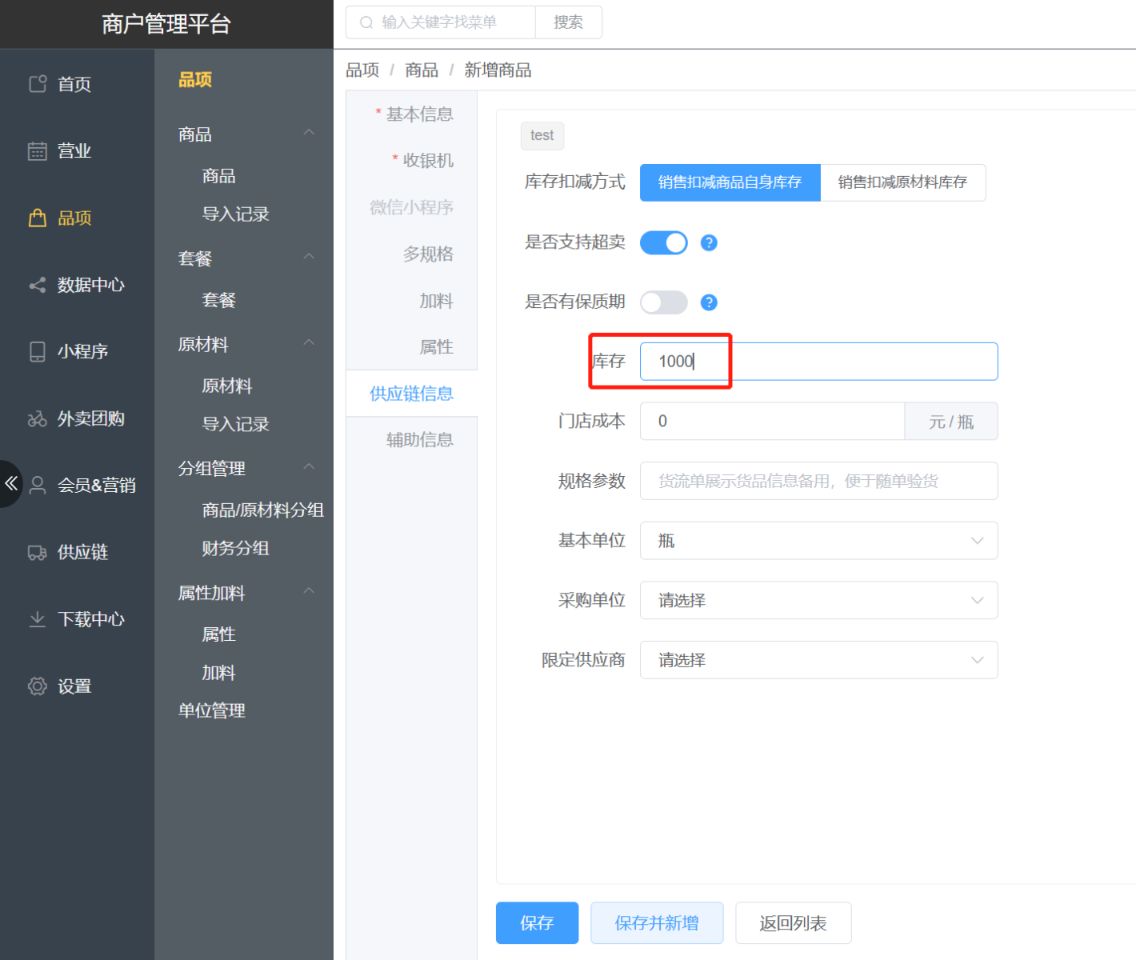Click 品项 breadcrumb link

tap(362, 70)
